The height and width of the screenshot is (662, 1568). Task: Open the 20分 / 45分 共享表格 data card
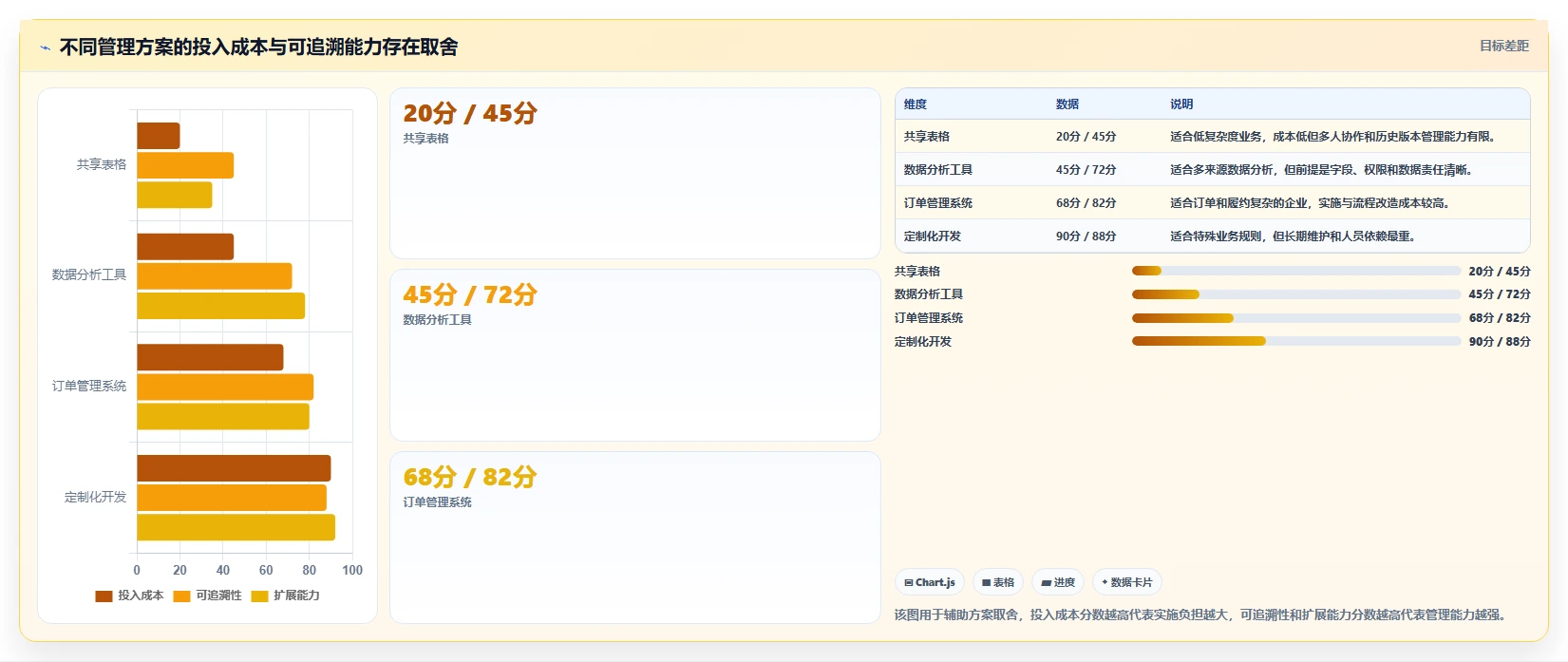(635, 173)
